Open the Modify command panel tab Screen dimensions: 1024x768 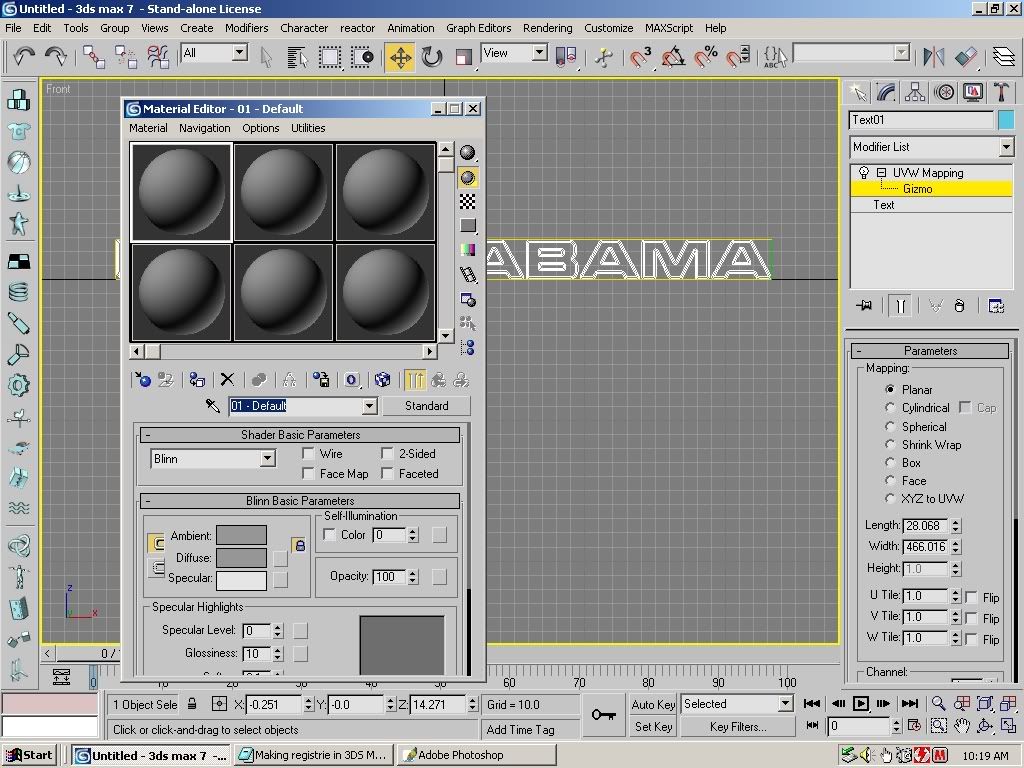click(886, 92)
